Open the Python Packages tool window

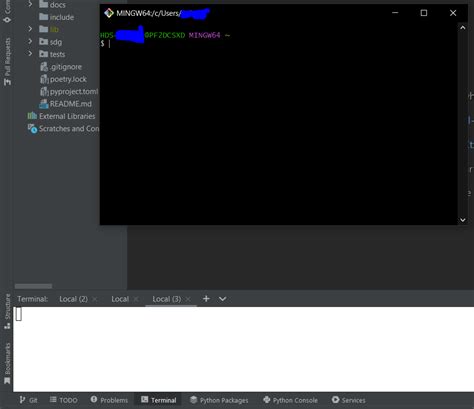pyautogui.click(x=219, y=400)
